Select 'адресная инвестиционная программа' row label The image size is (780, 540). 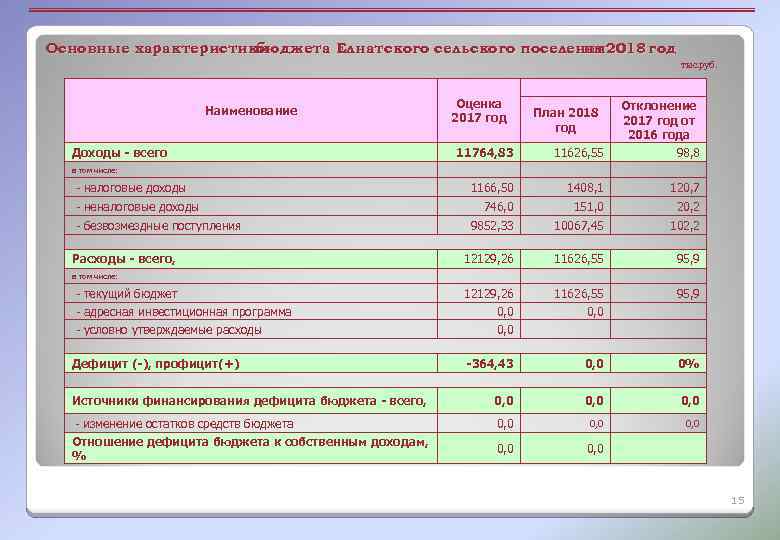click(x=184, y=312)
